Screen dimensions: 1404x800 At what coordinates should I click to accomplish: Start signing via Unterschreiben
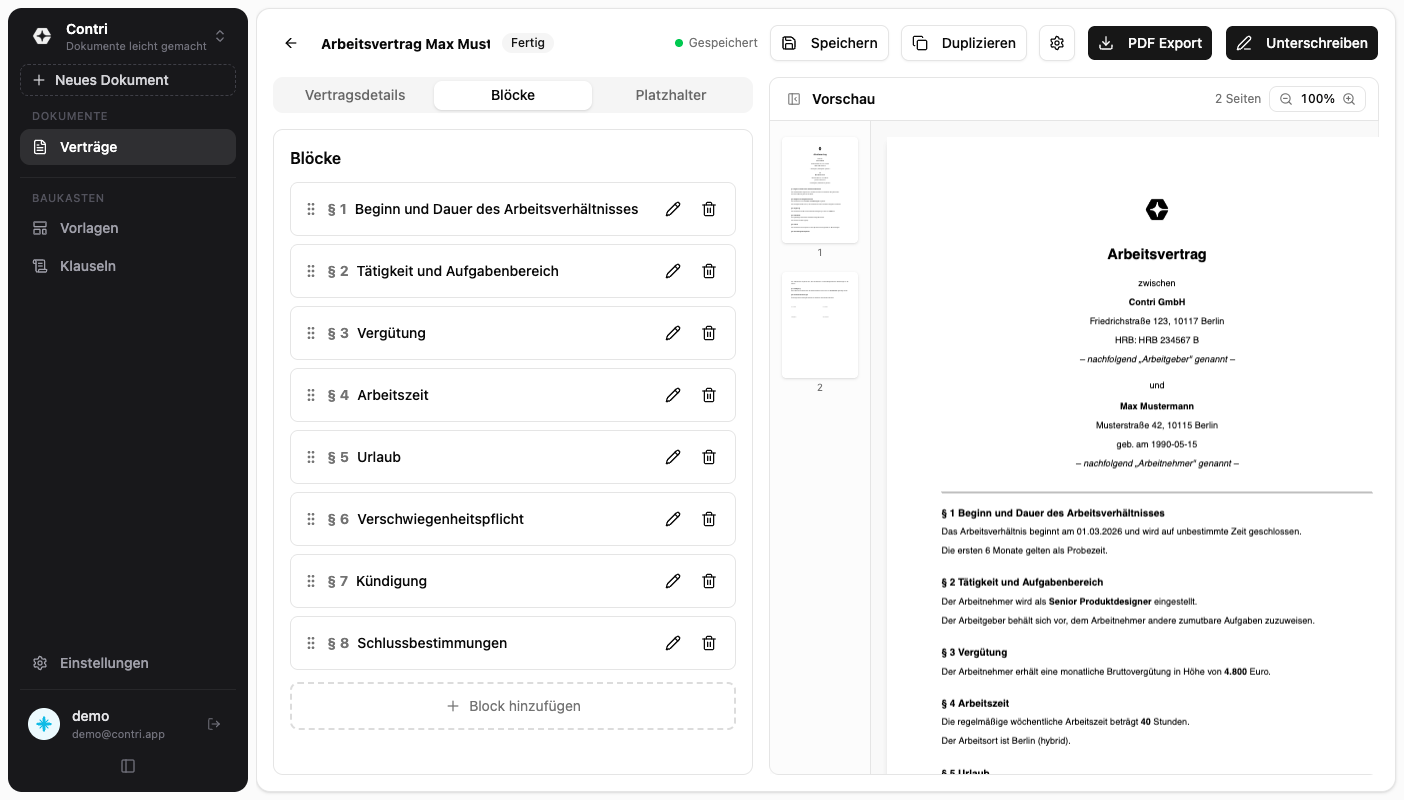[x=1301, y=43]
